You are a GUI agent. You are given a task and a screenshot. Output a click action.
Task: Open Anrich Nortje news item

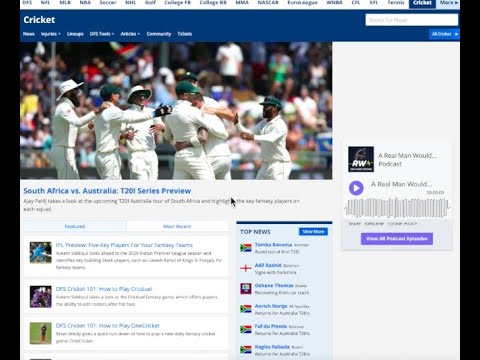click(271, 306)
